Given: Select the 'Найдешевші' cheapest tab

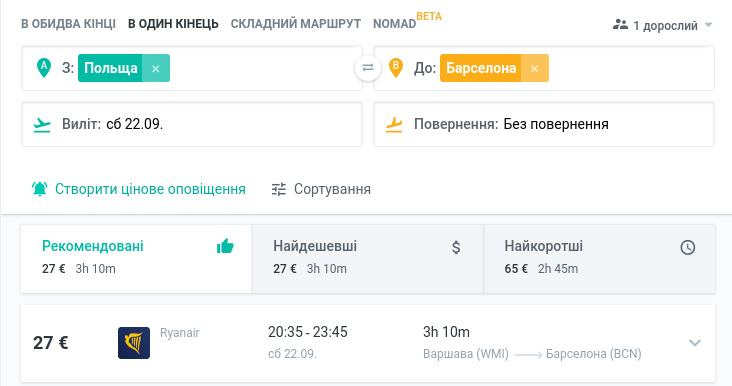Looking at the screenshot, I should (367, 259).
